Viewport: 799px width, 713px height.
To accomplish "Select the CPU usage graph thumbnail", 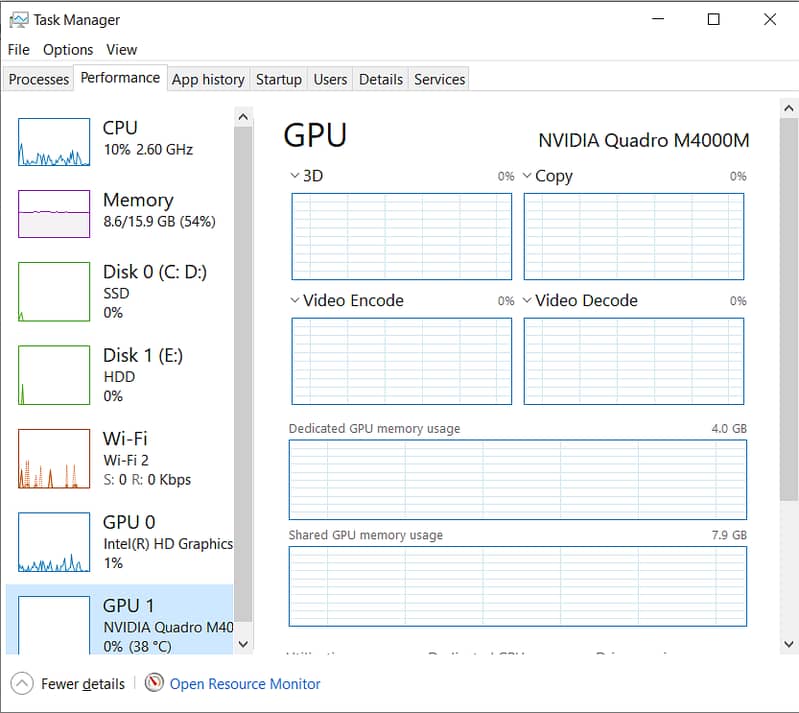I will (x=54, y=142).
